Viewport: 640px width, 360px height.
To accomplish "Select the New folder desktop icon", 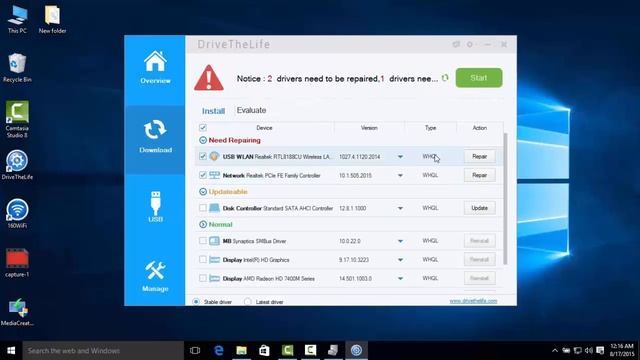I will pyautogui.click(x=52, y=19).
